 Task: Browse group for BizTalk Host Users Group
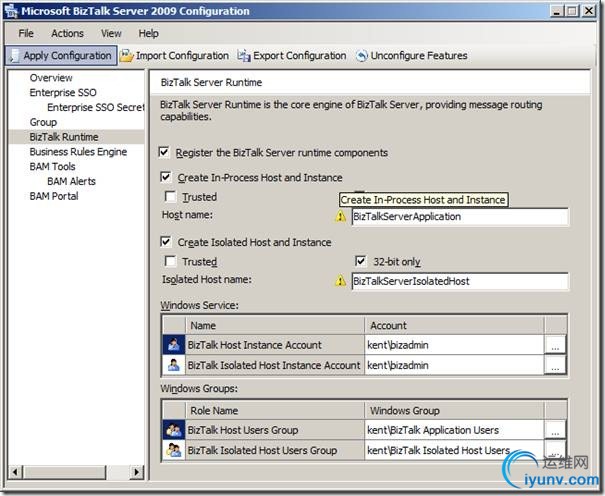click(555, 430)
